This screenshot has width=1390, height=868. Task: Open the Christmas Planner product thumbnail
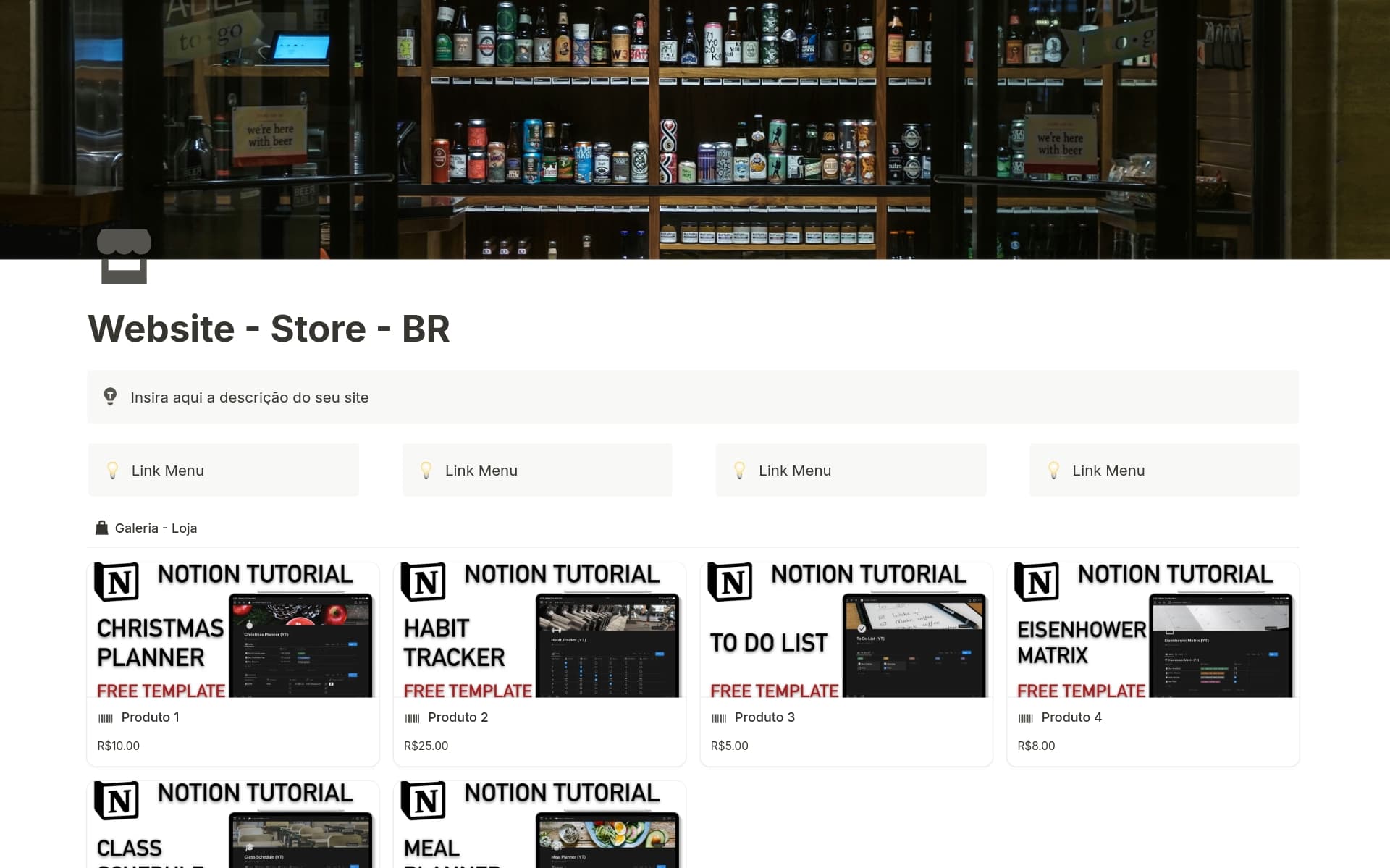[232, 630]
